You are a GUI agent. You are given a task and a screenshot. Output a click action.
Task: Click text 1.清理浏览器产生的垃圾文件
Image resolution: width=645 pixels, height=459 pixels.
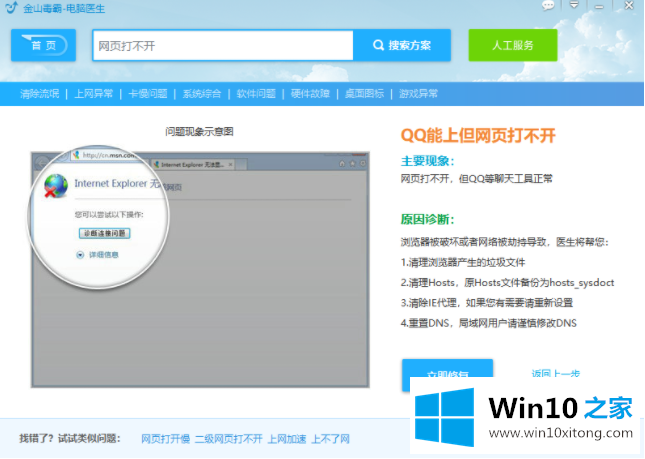pyautogui.click(x=463, y=262)
